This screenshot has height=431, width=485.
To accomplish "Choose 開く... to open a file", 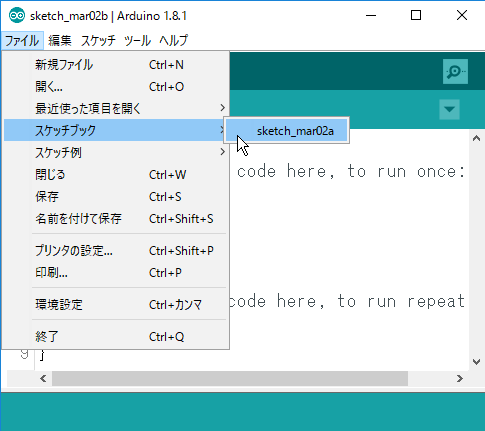I will [115, 86].
